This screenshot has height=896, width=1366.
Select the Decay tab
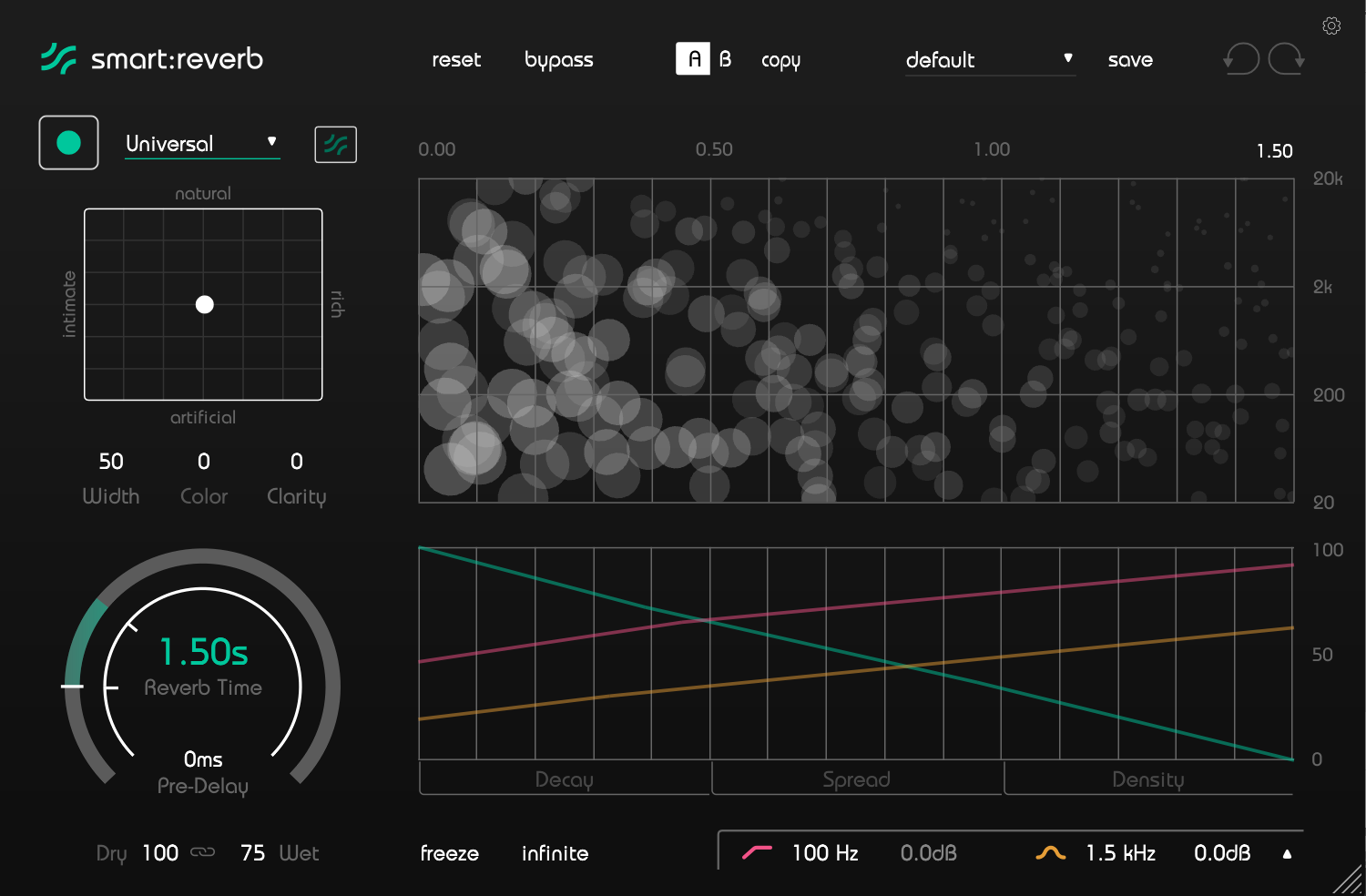565,779
